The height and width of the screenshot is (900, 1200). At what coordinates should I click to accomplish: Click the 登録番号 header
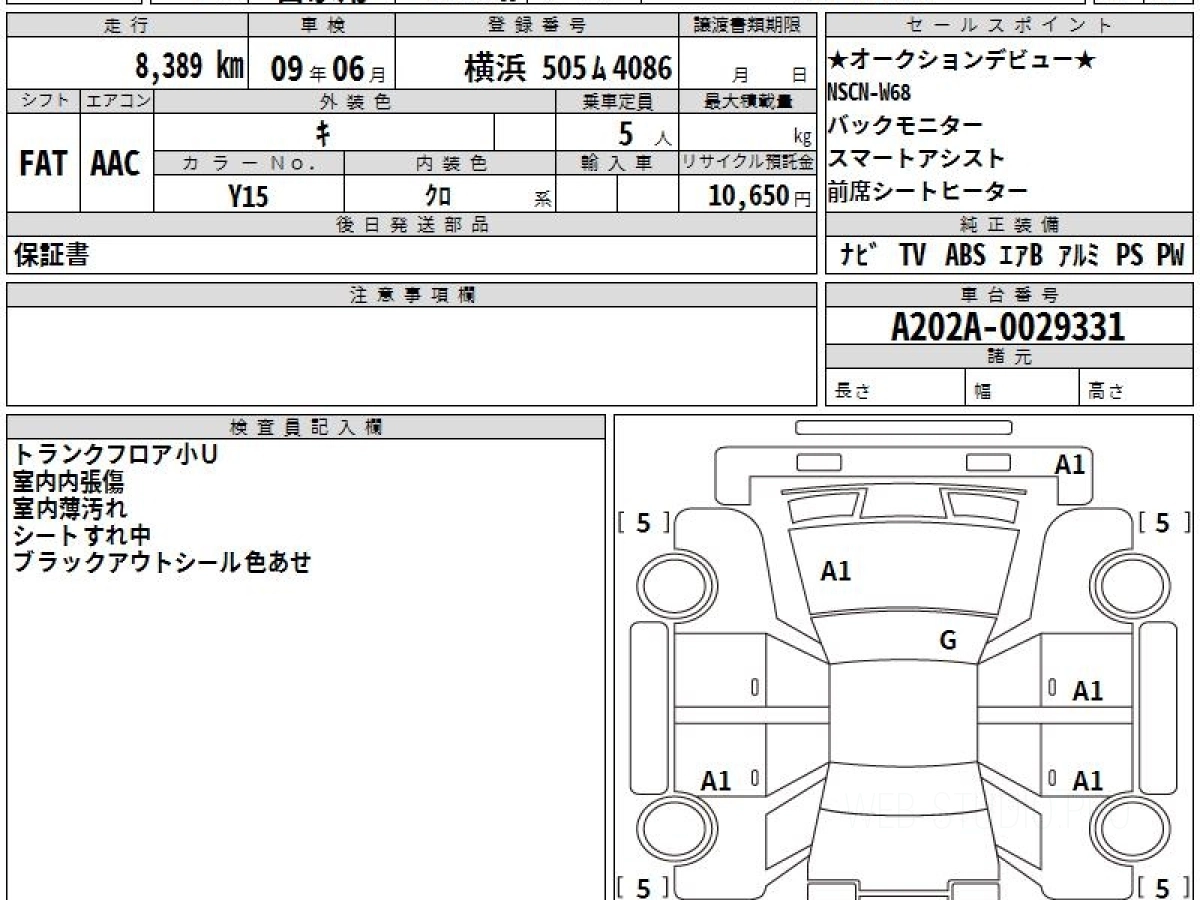538,25
